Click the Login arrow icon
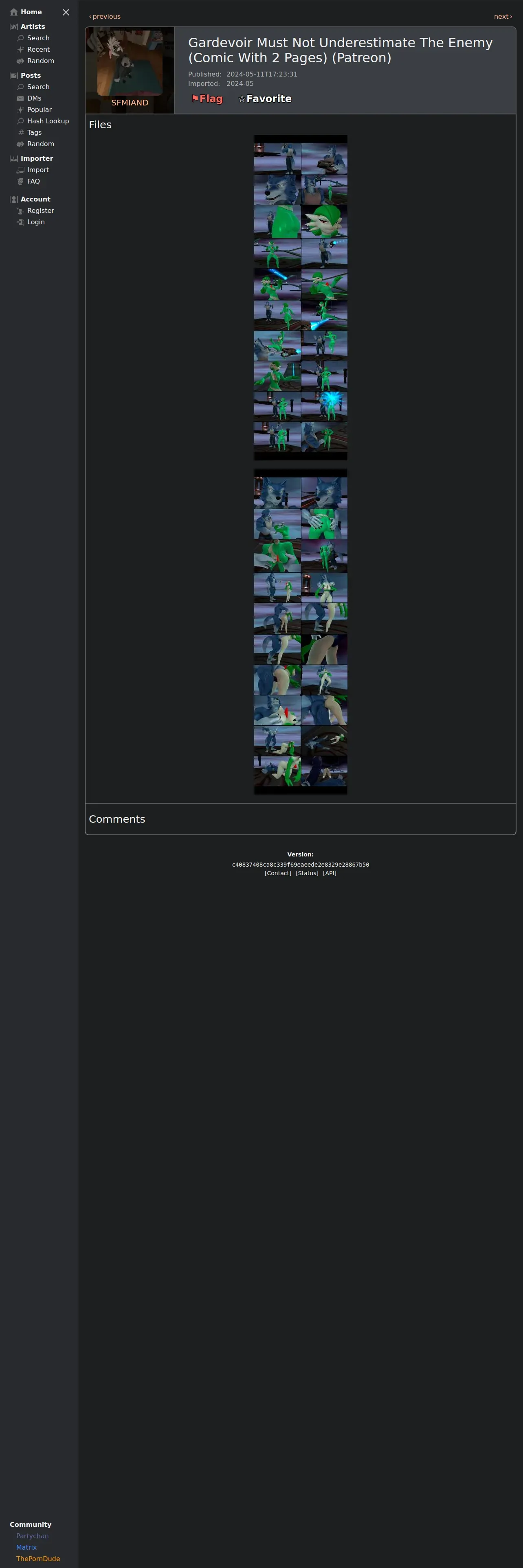The height and width of the screenshot is (1568, 523). pos(21,222)
